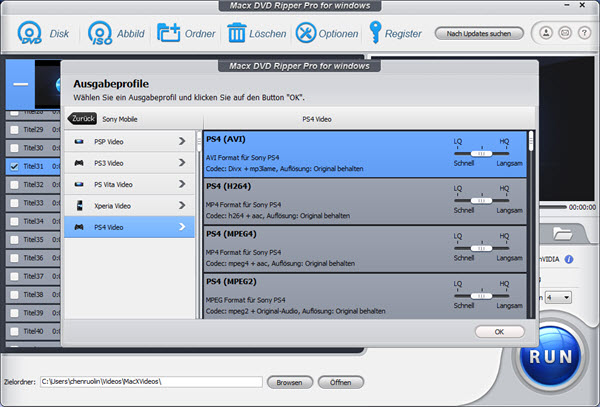The width and height of the screenshot is (600, 407).
Task: Select the Titel39 row
Action: (x=33, y=313)
